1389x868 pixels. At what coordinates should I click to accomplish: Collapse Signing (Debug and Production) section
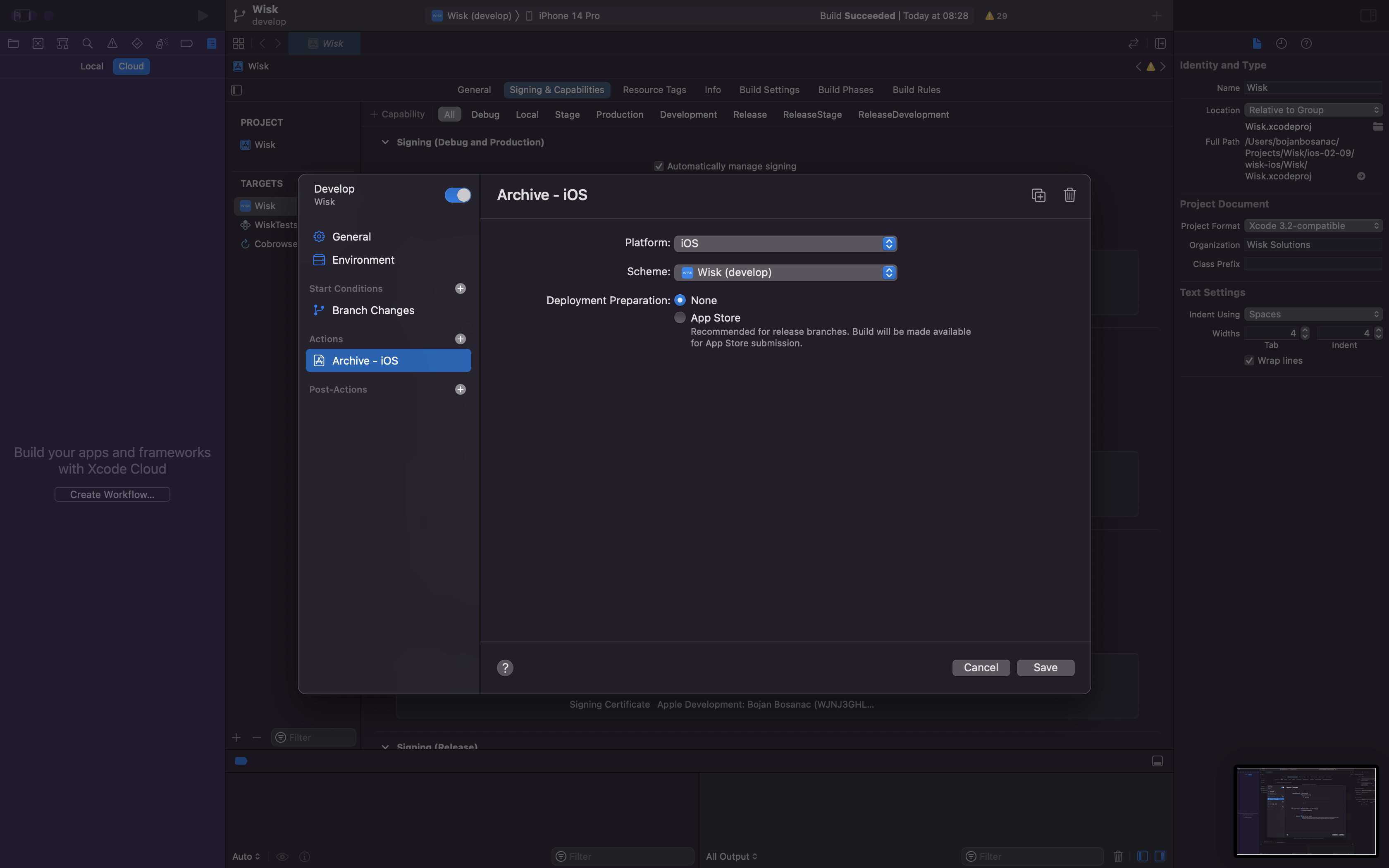[385, 142]
